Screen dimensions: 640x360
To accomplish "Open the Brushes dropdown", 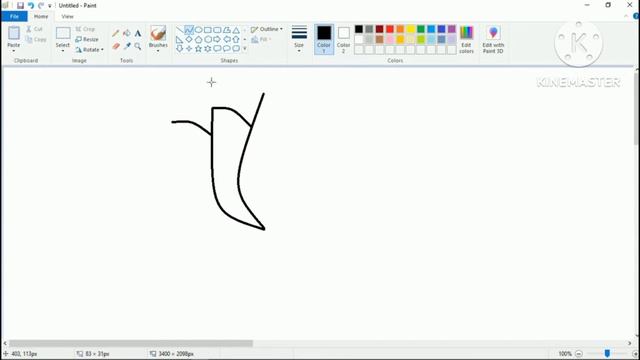I will pyautogui.click(x=158, y=51).
